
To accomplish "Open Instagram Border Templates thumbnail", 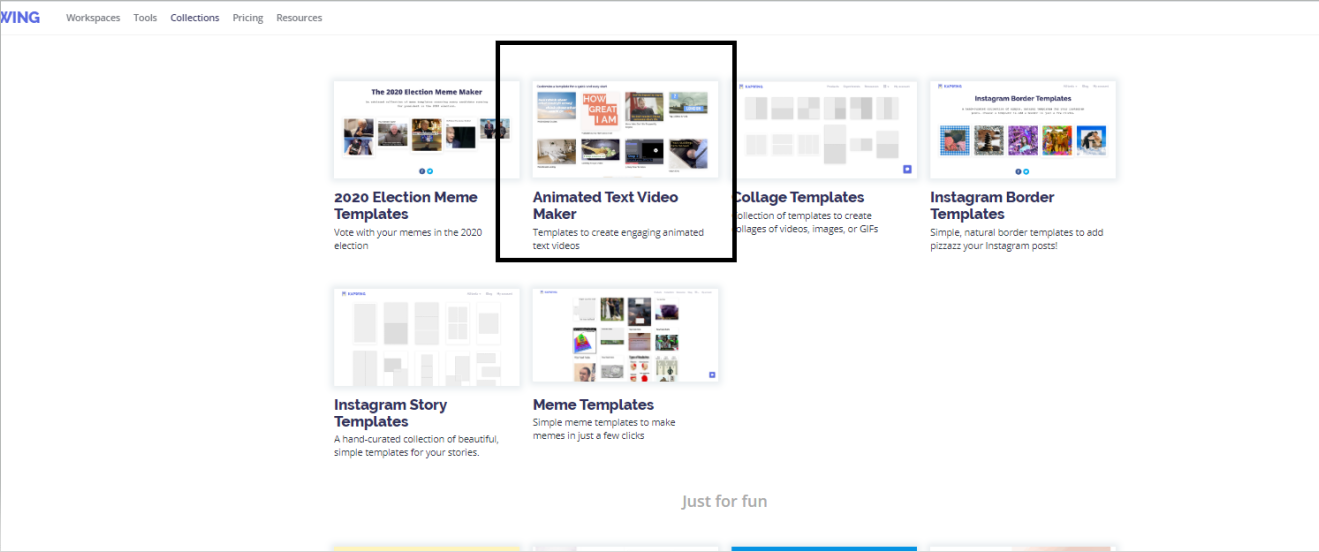I will (1023, 130).
